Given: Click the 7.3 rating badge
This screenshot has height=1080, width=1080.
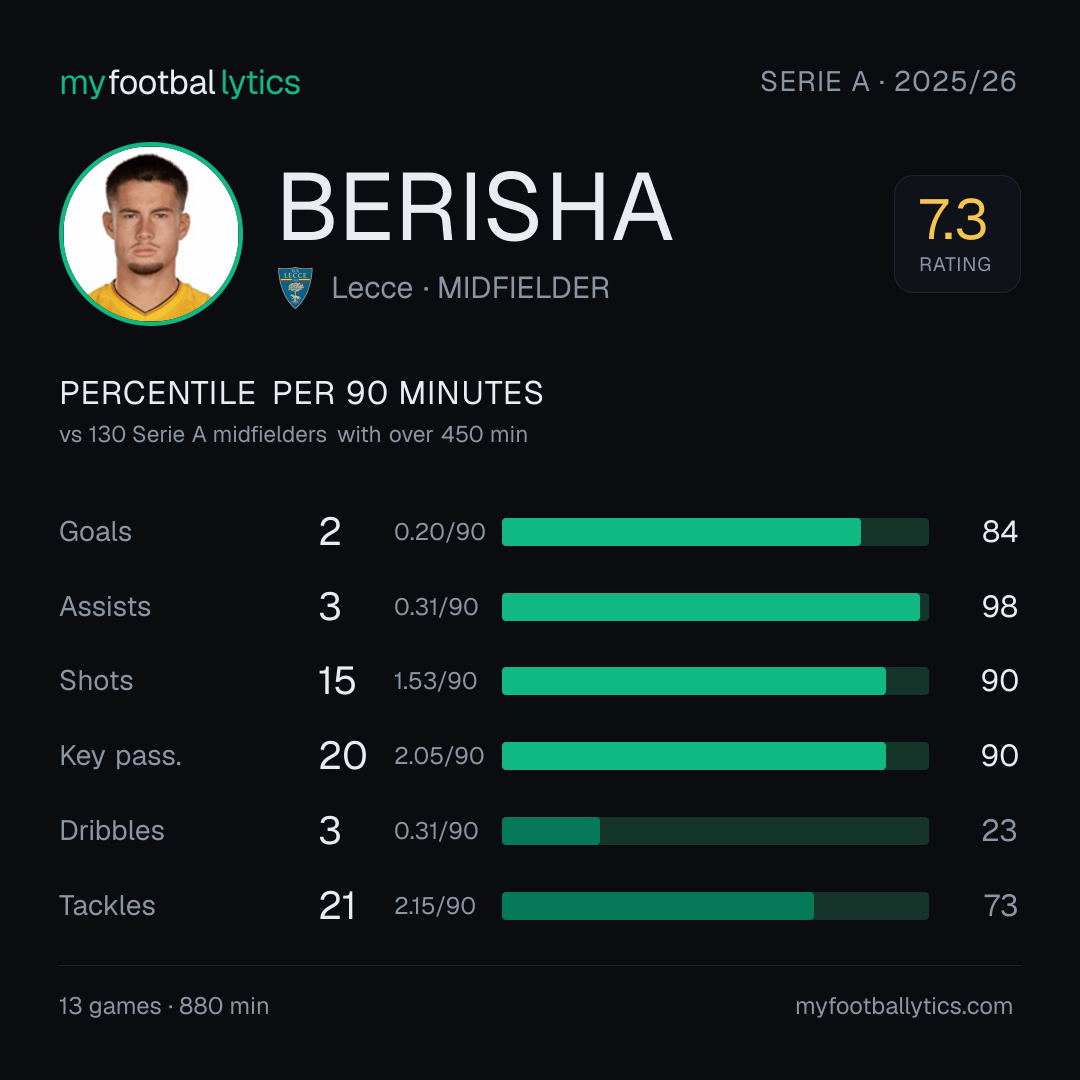Looking at the screenshot, I should click(x=957, y=234).
